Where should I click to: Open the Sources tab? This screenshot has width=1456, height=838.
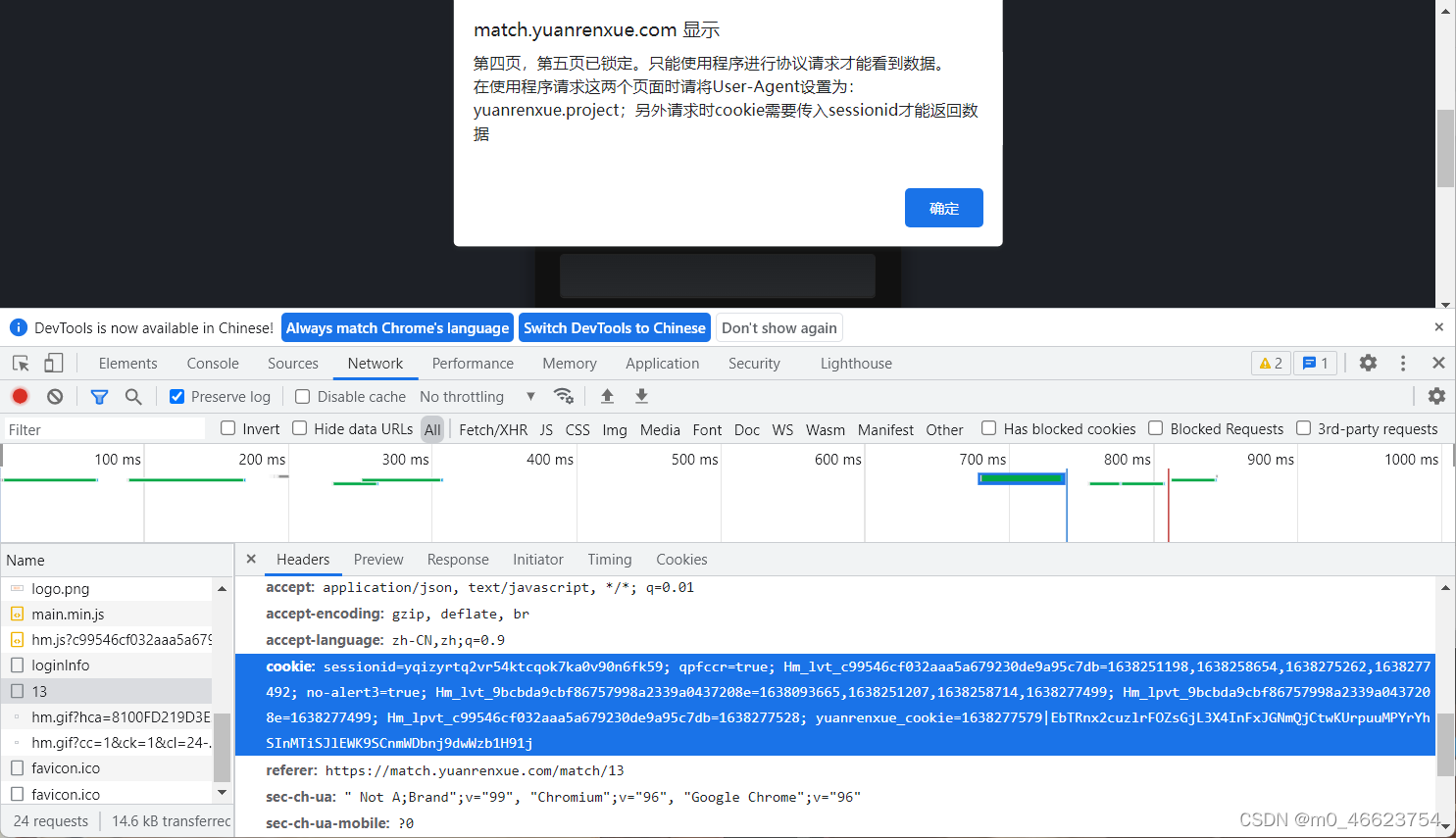[293, 364]
